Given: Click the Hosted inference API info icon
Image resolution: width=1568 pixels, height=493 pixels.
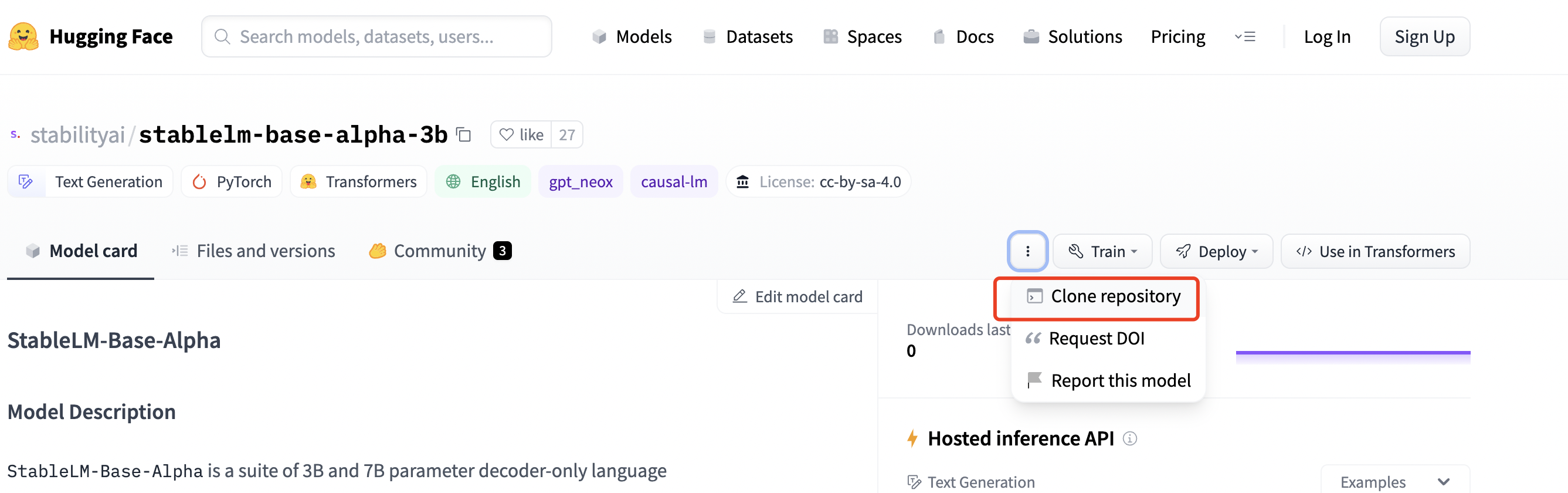Looking at the screenshot, I should pyautogui.click(x=1130, y=438).
